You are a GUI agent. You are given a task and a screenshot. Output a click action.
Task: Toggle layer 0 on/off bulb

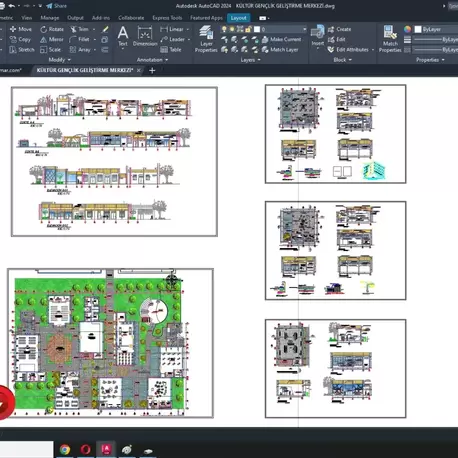pos(224,29)
